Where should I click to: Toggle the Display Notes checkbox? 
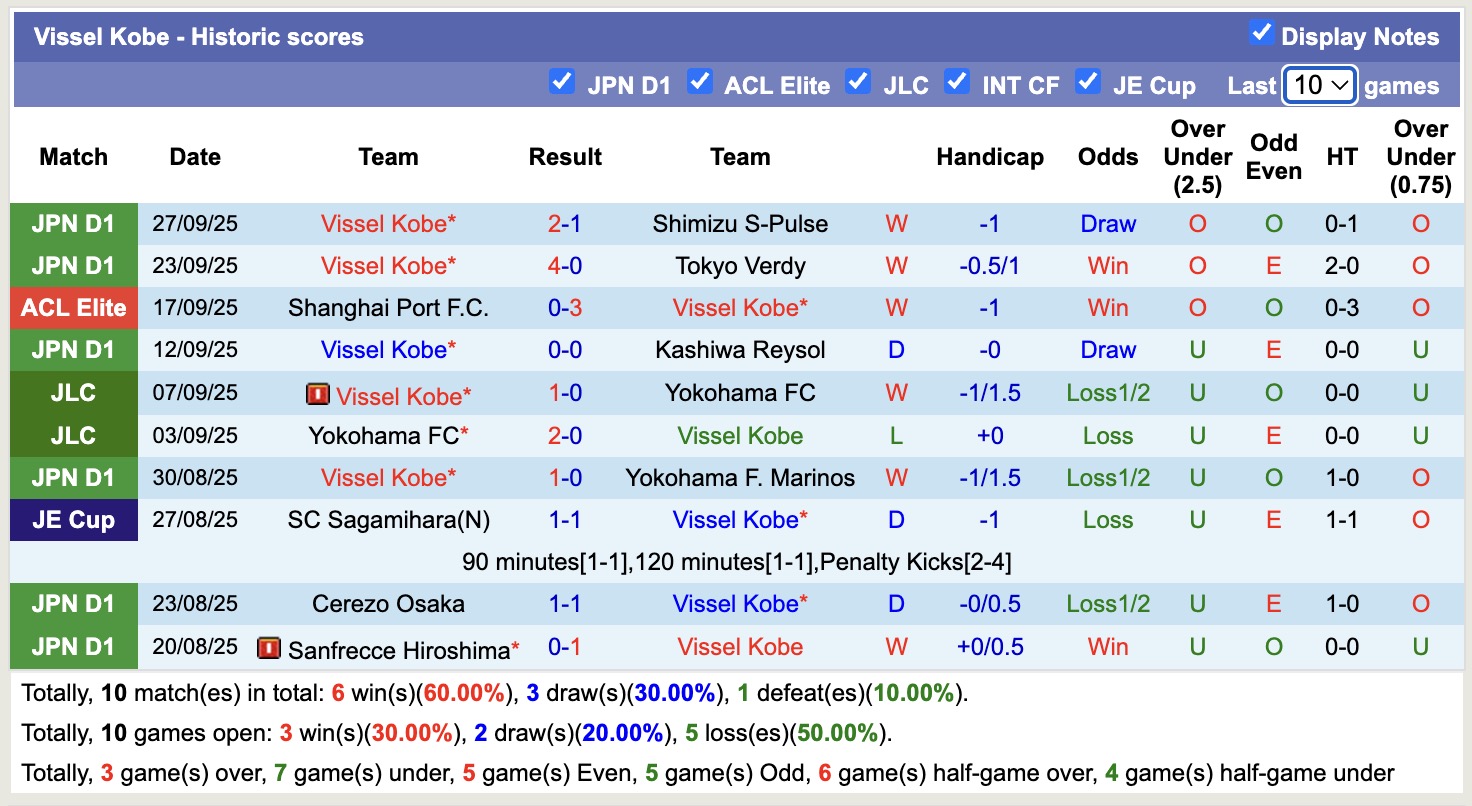coord(1263,32)
